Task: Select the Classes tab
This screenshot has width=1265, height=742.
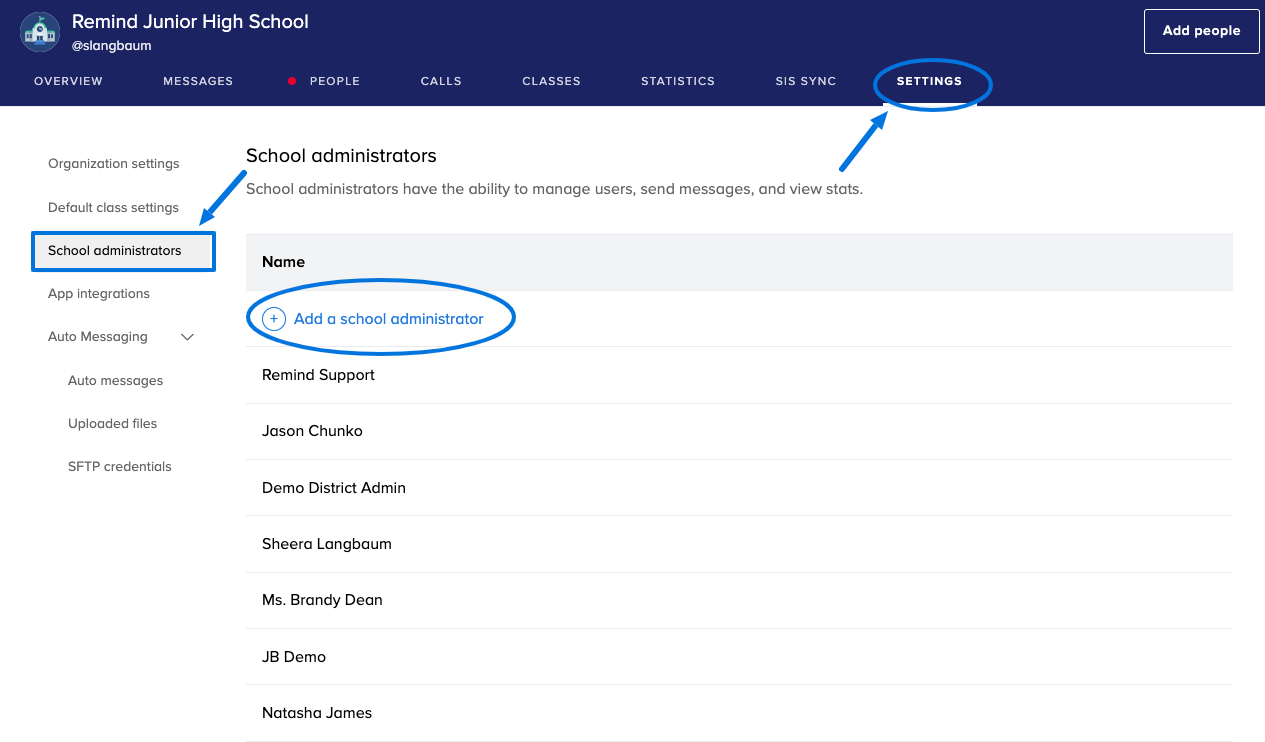Action: [551, 82]
